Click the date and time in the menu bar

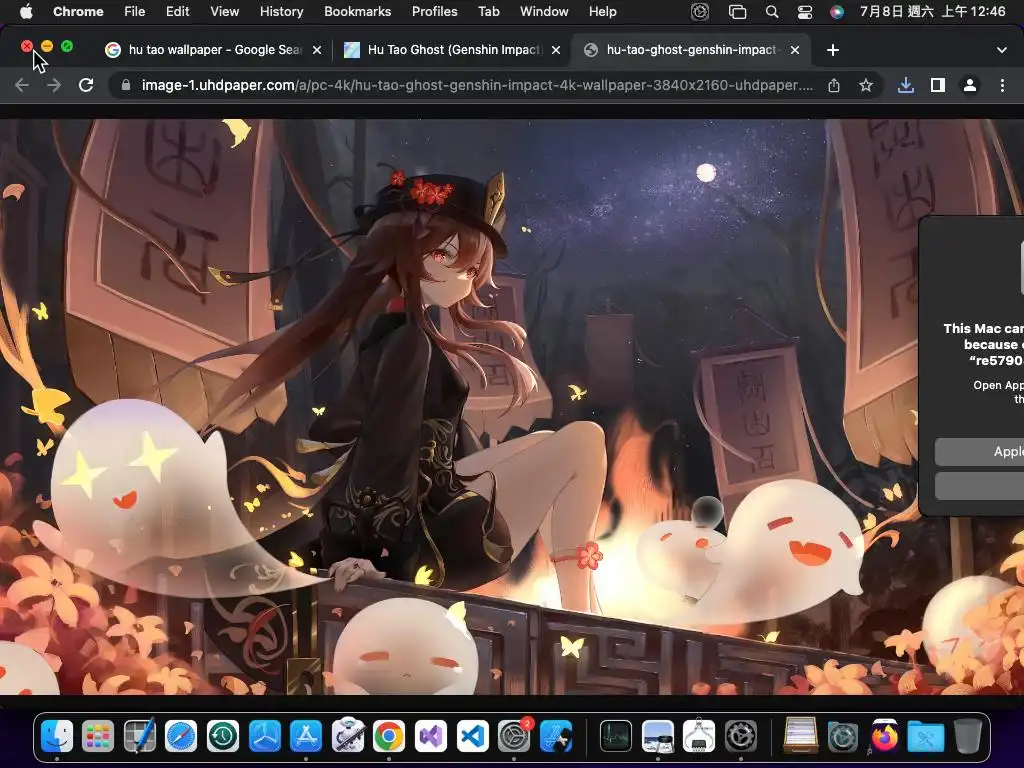coord(933,12)
